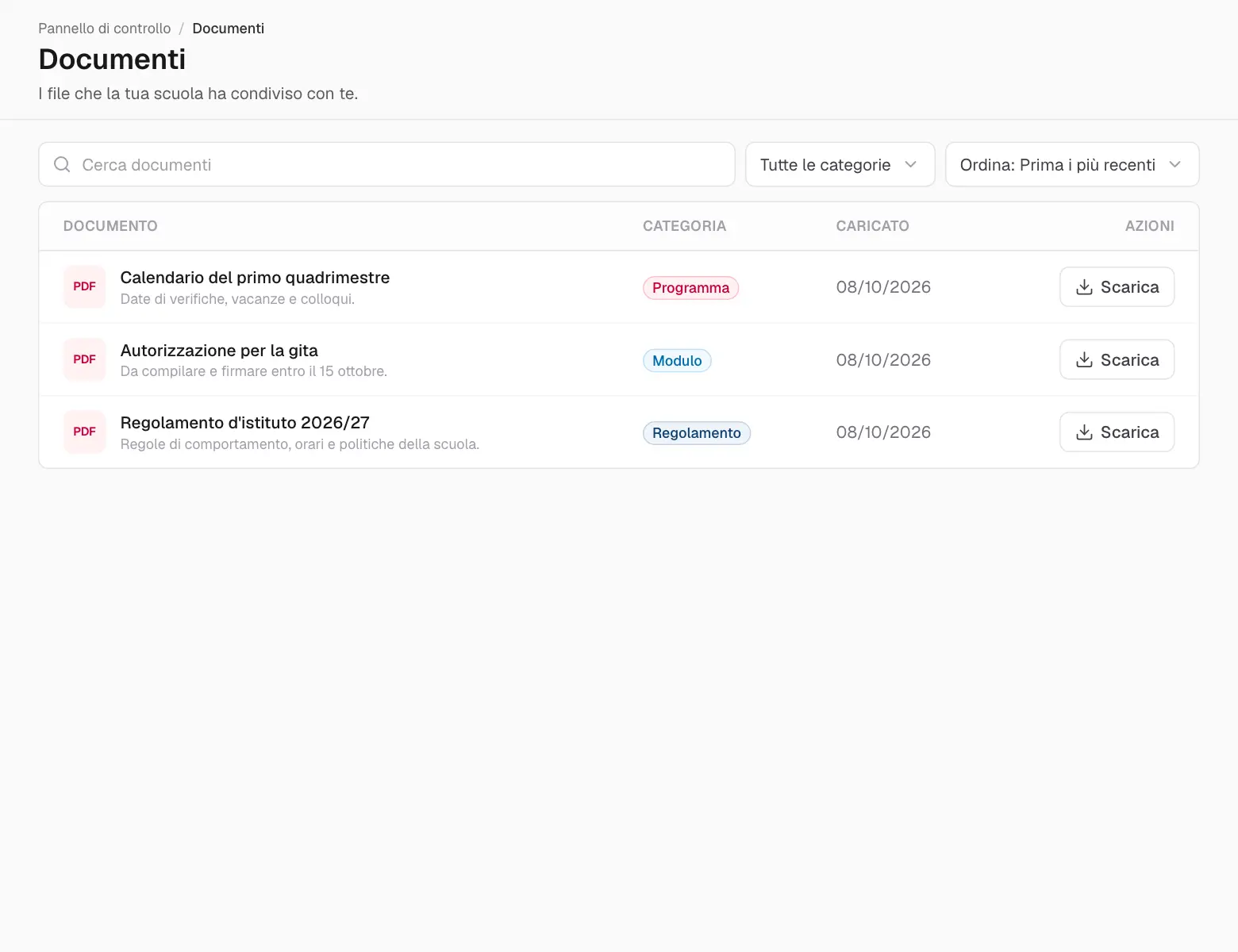Go to Pannello di controllo breadcrumb
This screenshot has height=952, width=1238.
pyautogui.click(x=105, y=29)
